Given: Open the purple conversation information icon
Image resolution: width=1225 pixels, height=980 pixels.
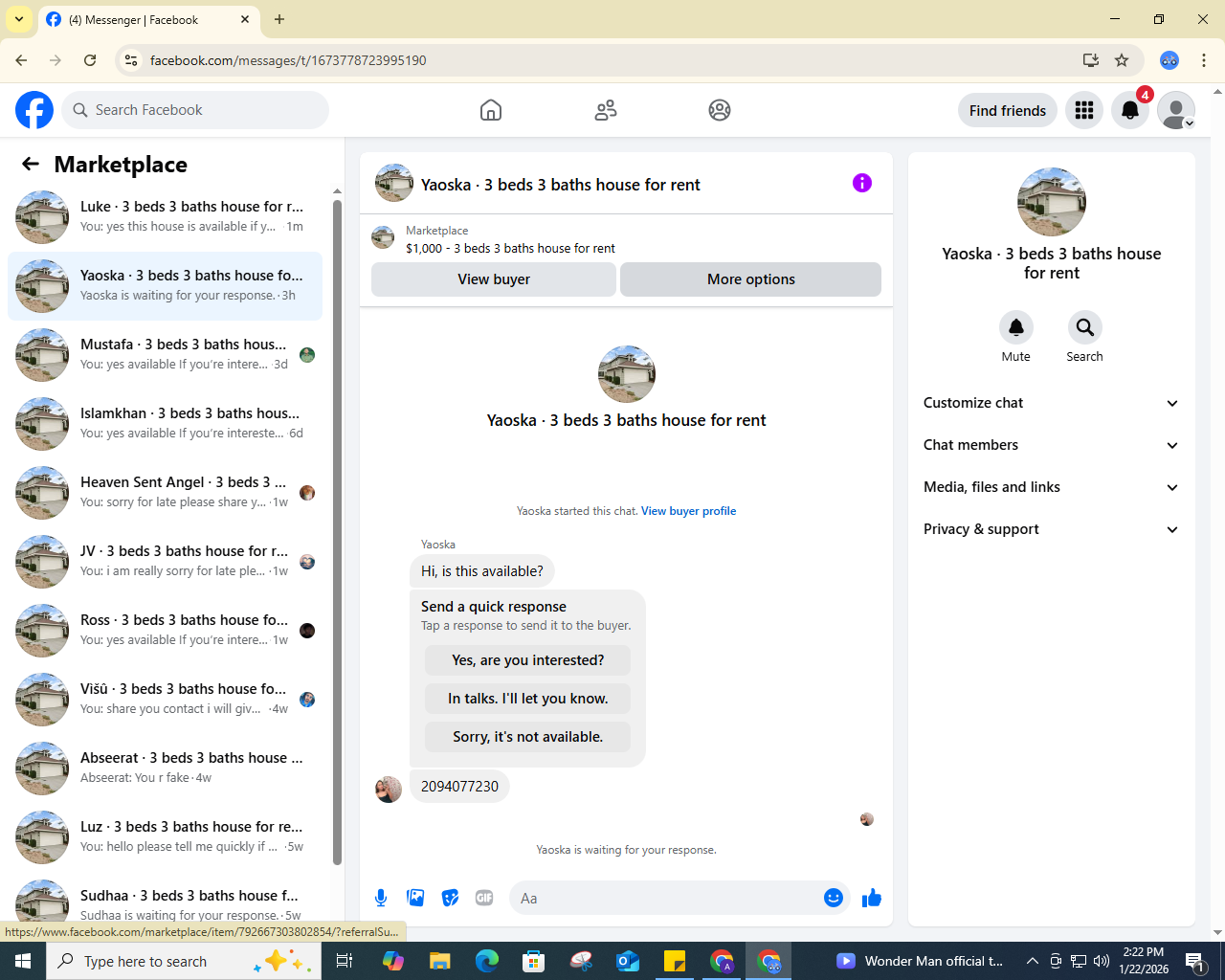Looking at the screenshot, I should (x=862, y=183).
